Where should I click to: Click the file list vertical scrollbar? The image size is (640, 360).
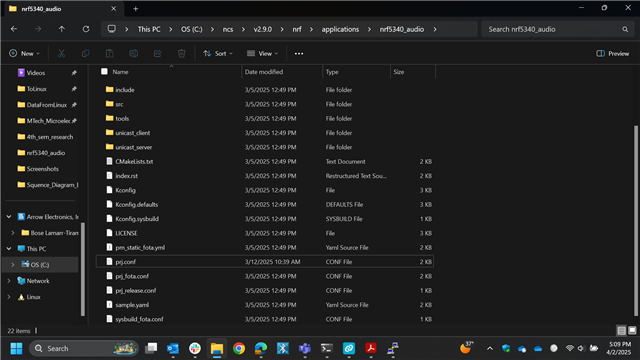[x=636, y=220]
